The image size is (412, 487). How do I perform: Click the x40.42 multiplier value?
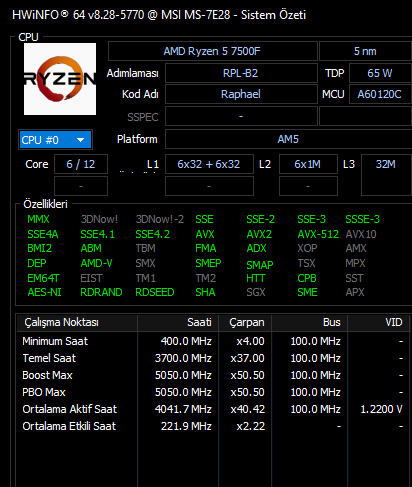(248, 409)
